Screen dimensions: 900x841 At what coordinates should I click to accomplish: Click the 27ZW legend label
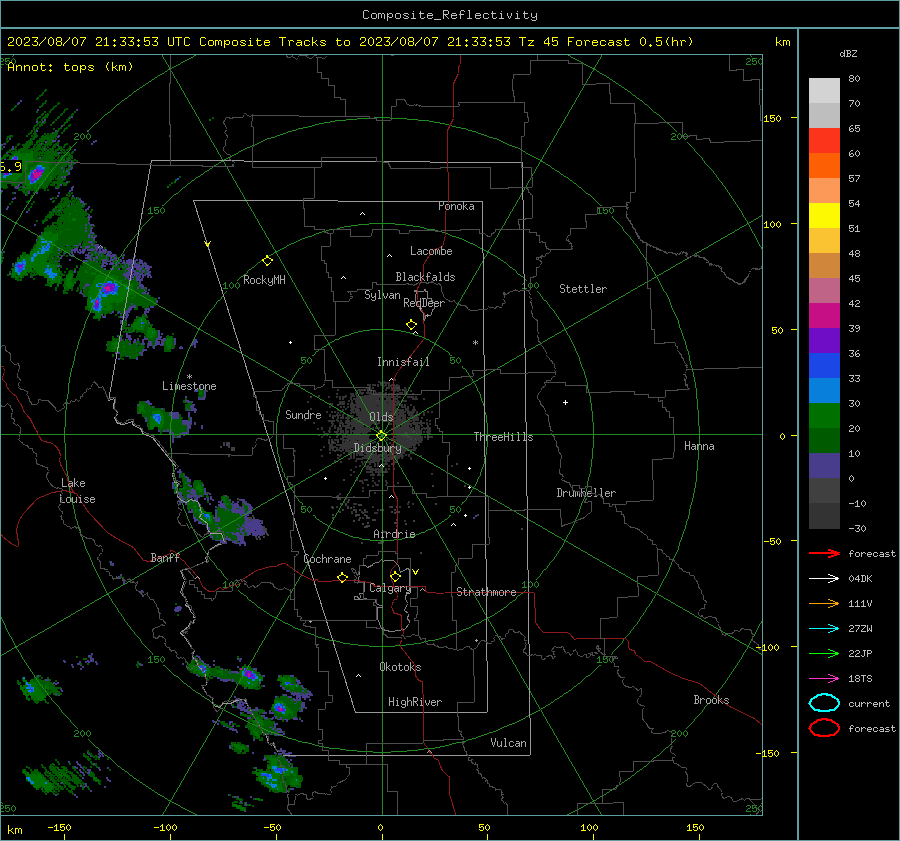[860, 629]
